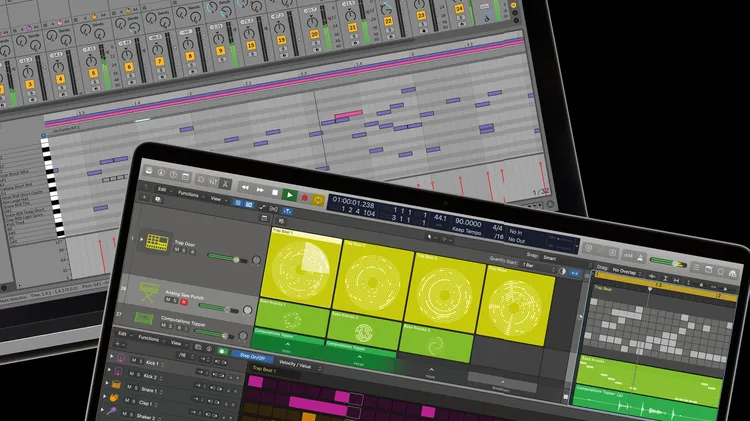
Task: Adjust Analog Saw Punch volume slider
Action: pyautogui.click(x=219, y=308)
